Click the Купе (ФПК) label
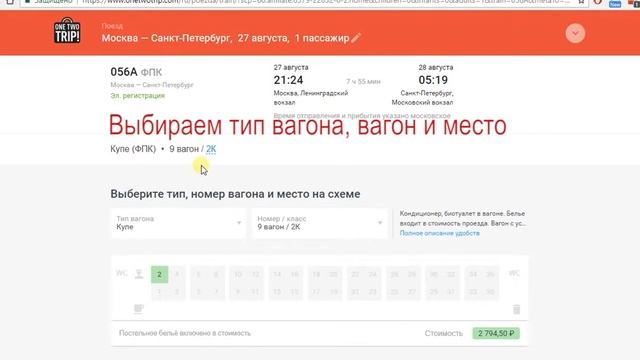This screenshot has height=360, width=640. 133,149
